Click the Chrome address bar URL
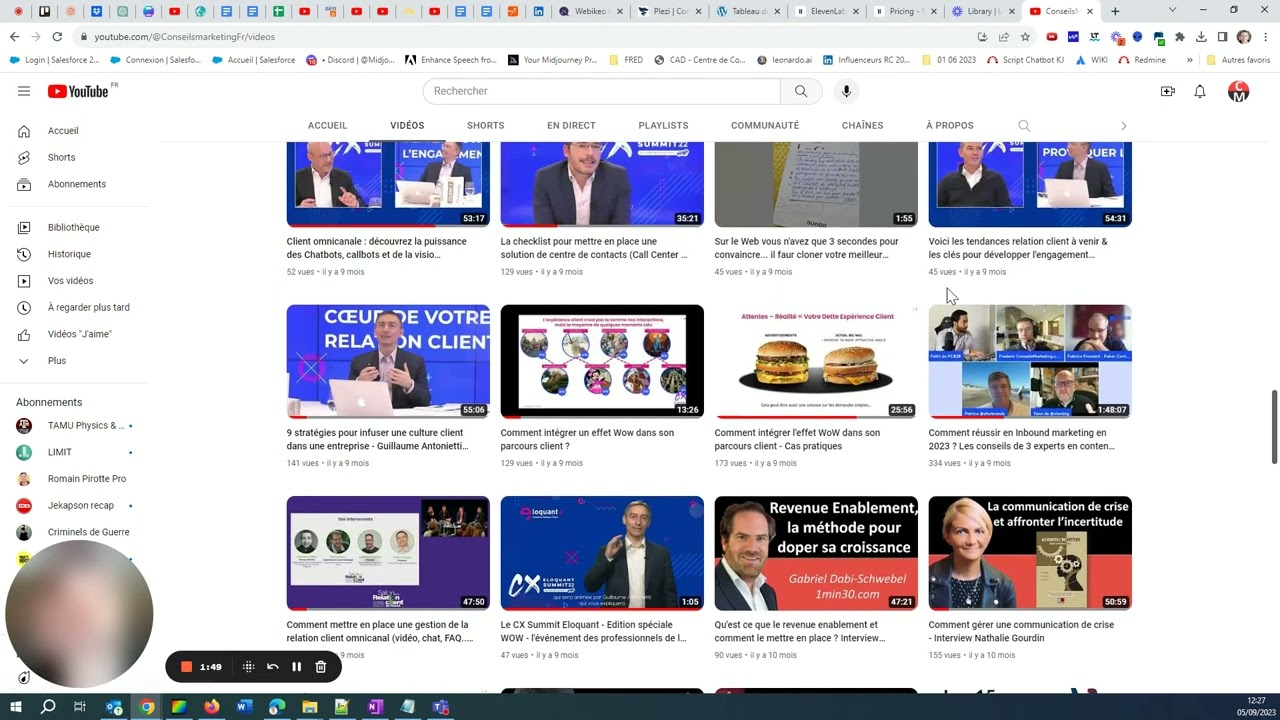Viewport: 1280px width, 720px height. pos(185,37)
